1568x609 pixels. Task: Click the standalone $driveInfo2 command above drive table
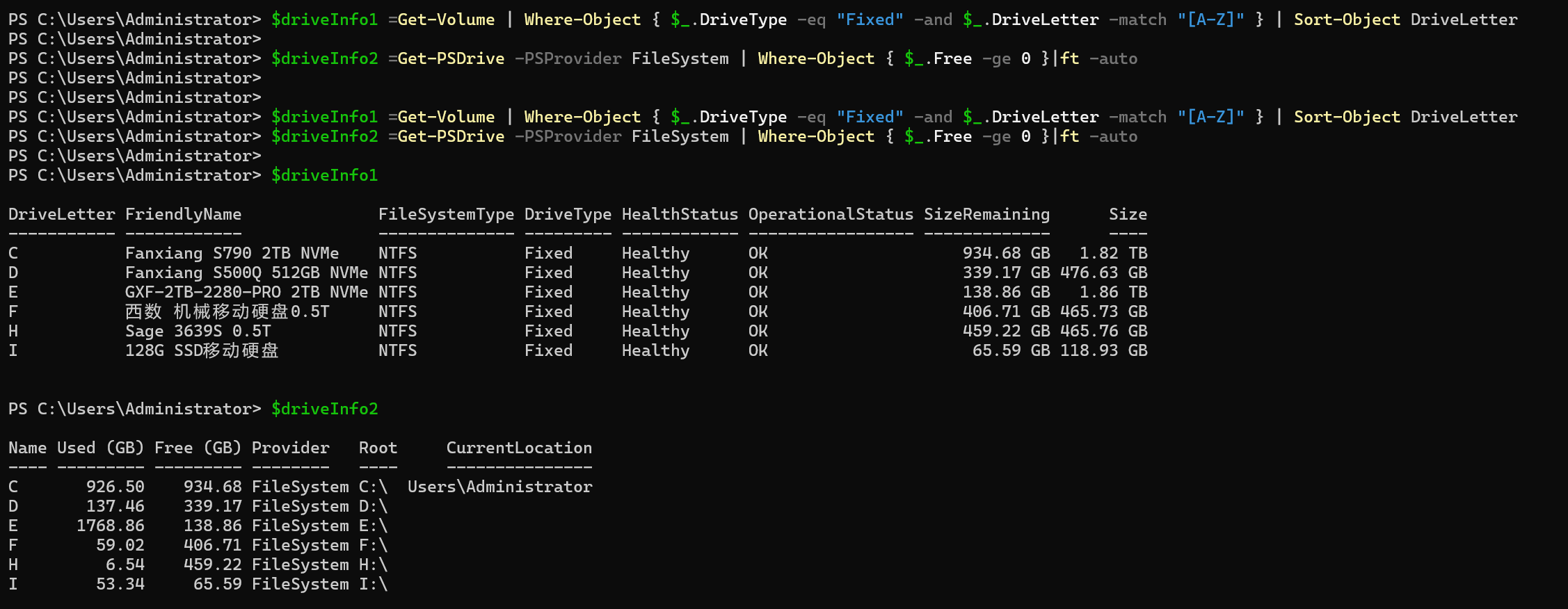(324, 409)
